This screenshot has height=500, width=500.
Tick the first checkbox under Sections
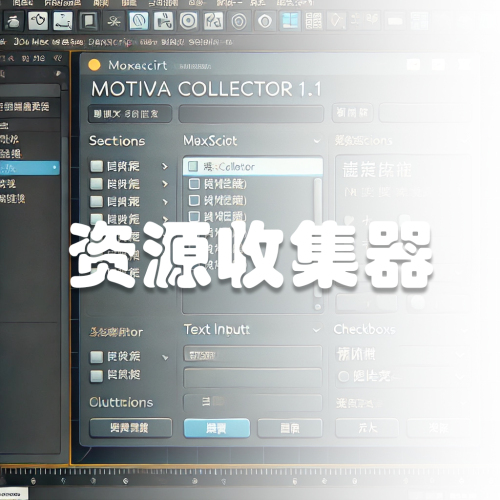pos(96,166)
